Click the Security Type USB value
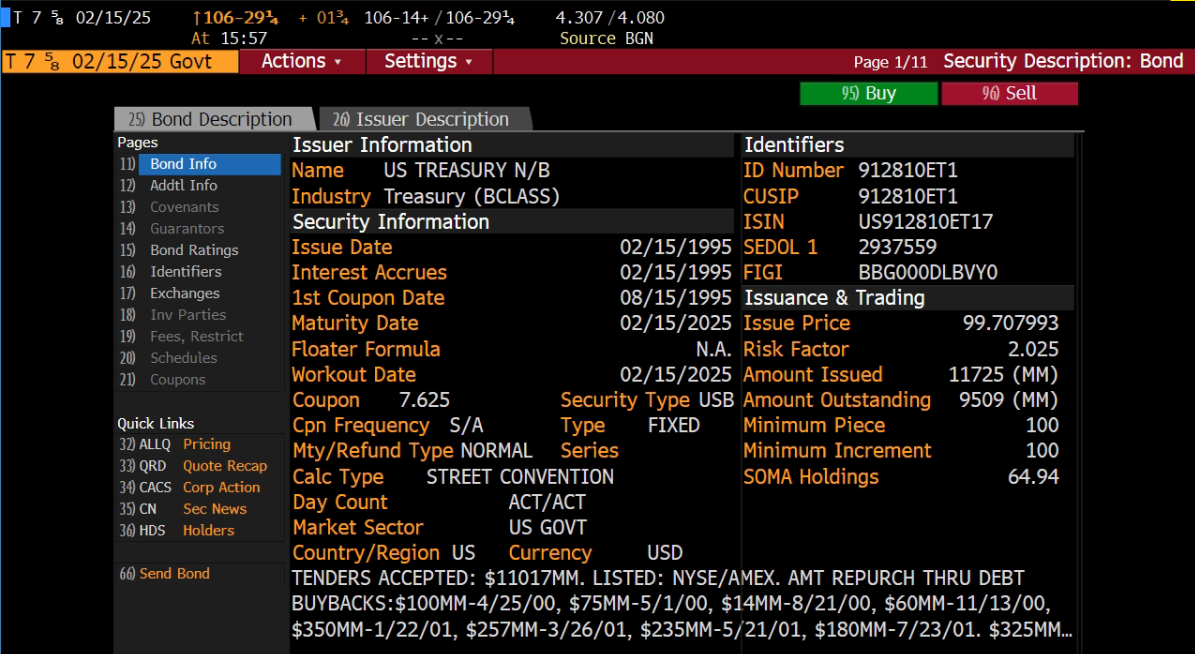This screenshot has height=654, width=1195. click(x=715, y=400)
